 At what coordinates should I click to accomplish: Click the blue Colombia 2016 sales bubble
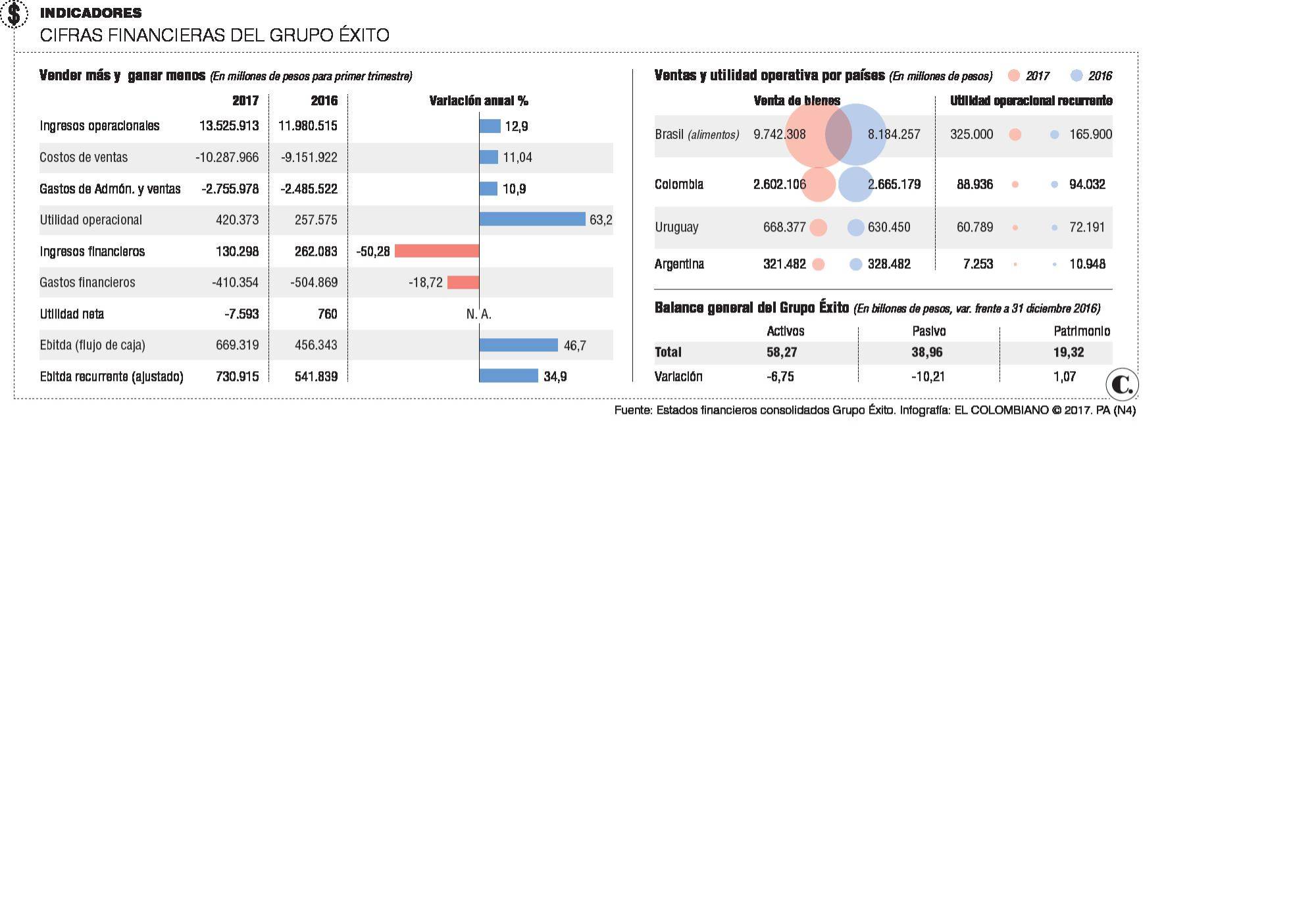855,184
